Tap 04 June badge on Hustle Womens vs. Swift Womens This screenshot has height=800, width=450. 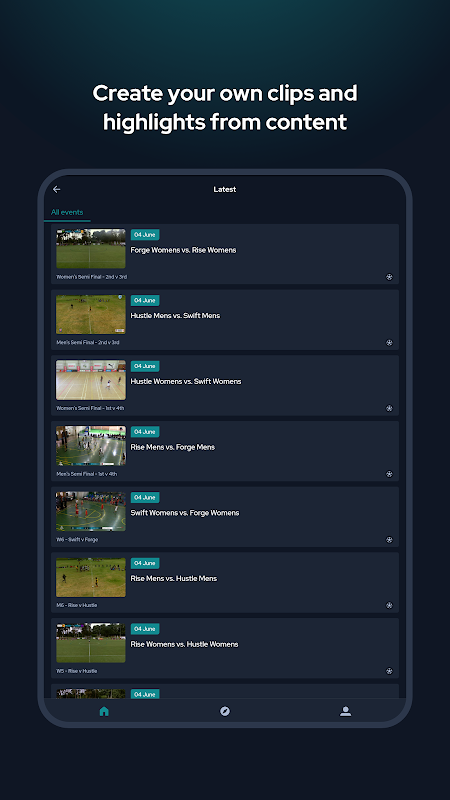(x=145, y=366)
